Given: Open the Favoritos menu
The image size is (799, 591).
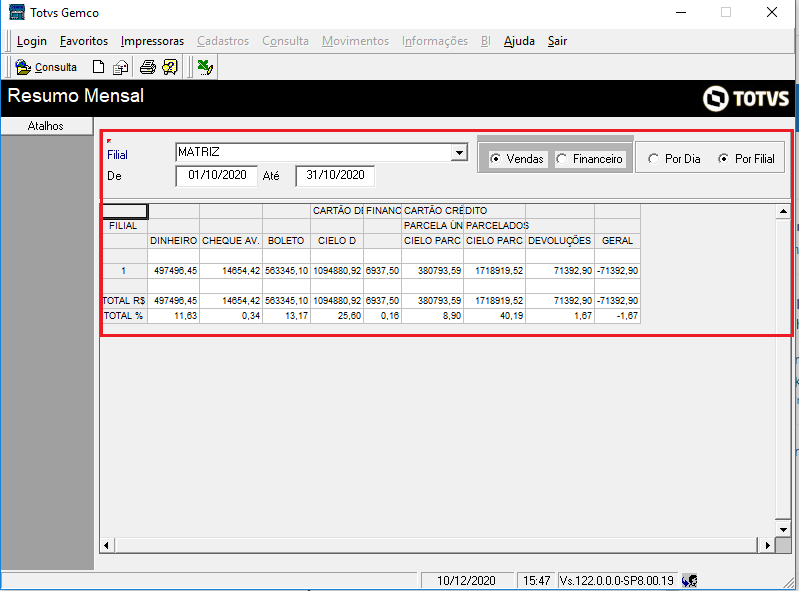Looking at the screenshot, I should tap(84, 41).
